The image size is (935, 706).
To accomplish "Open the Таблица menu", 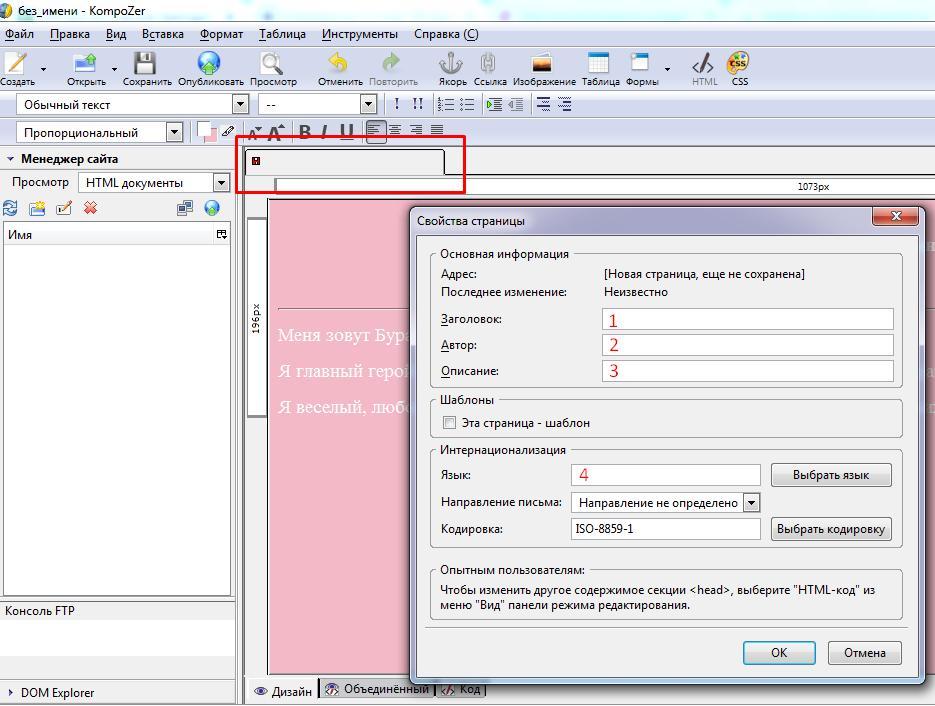I will (x=282, y=34).
